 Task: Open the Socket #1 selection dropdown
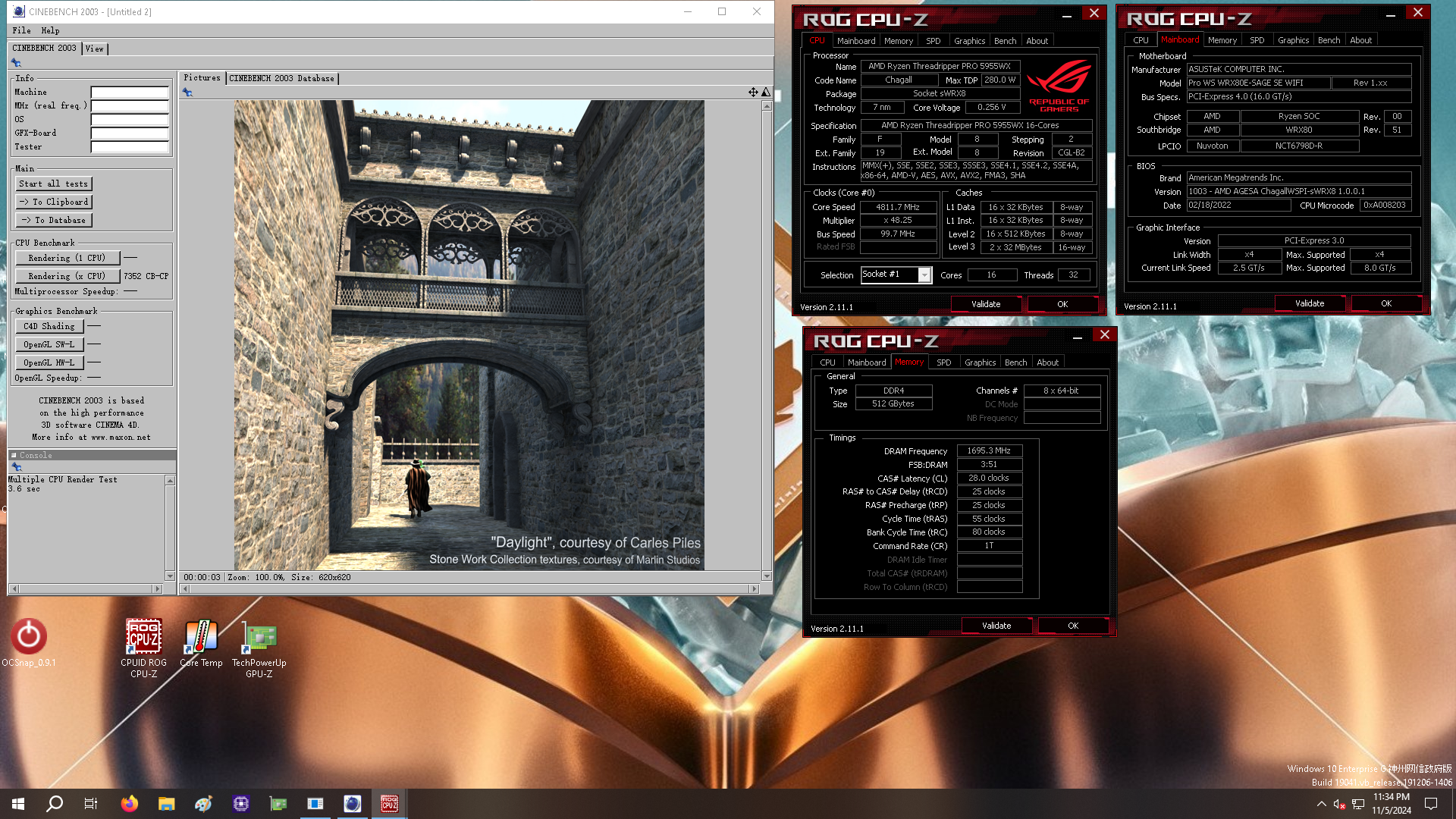pyautogui.click(x=924, y=275)
